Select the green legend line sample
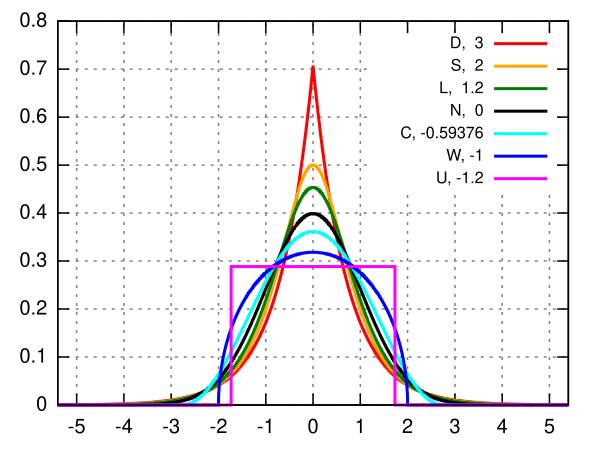 (520, 89)
